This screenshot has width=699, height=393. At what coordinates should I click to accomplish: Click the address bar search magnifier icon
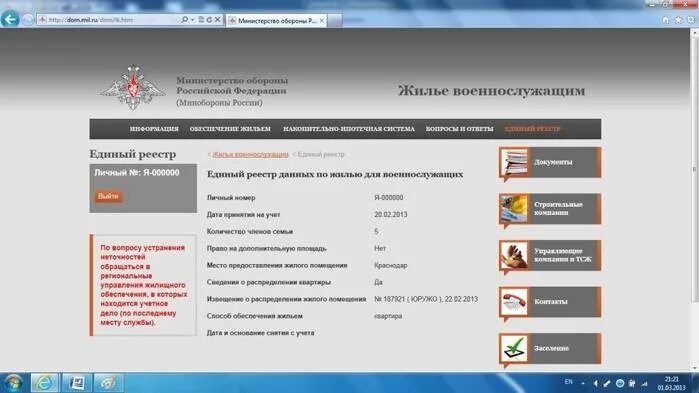(x=185, y=20)
